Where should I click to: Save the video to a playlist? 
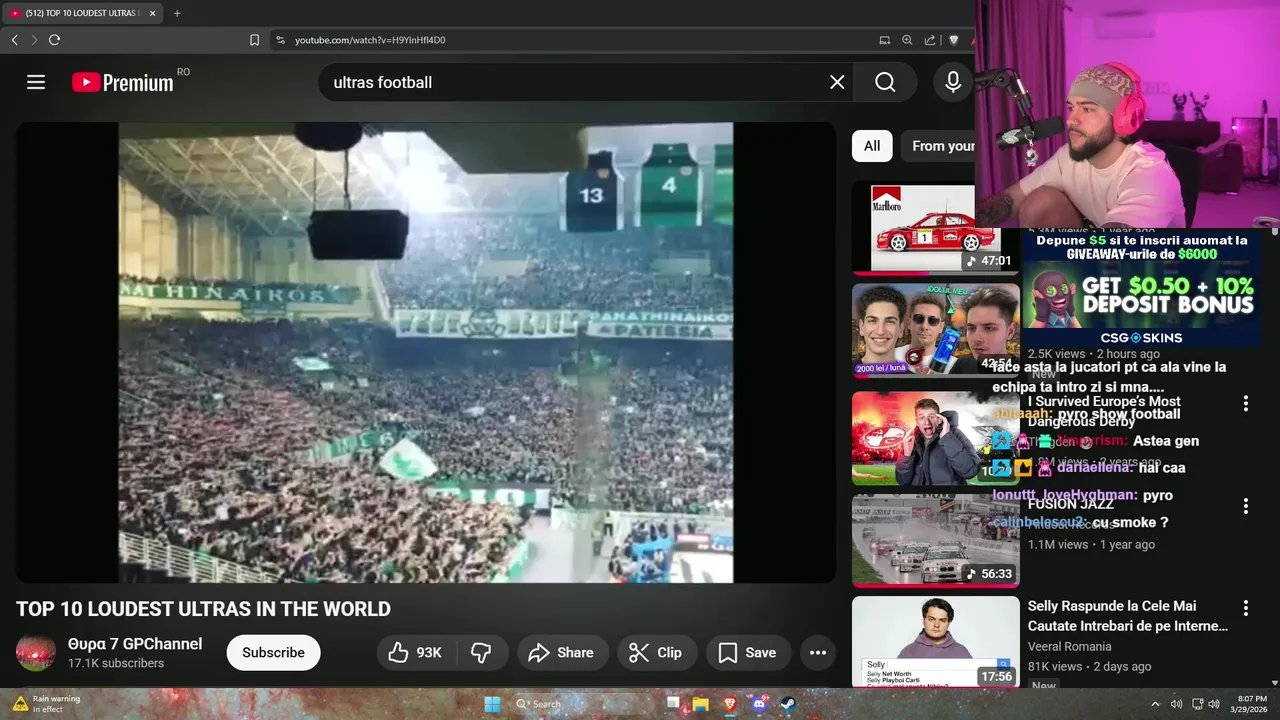(747, 653)
